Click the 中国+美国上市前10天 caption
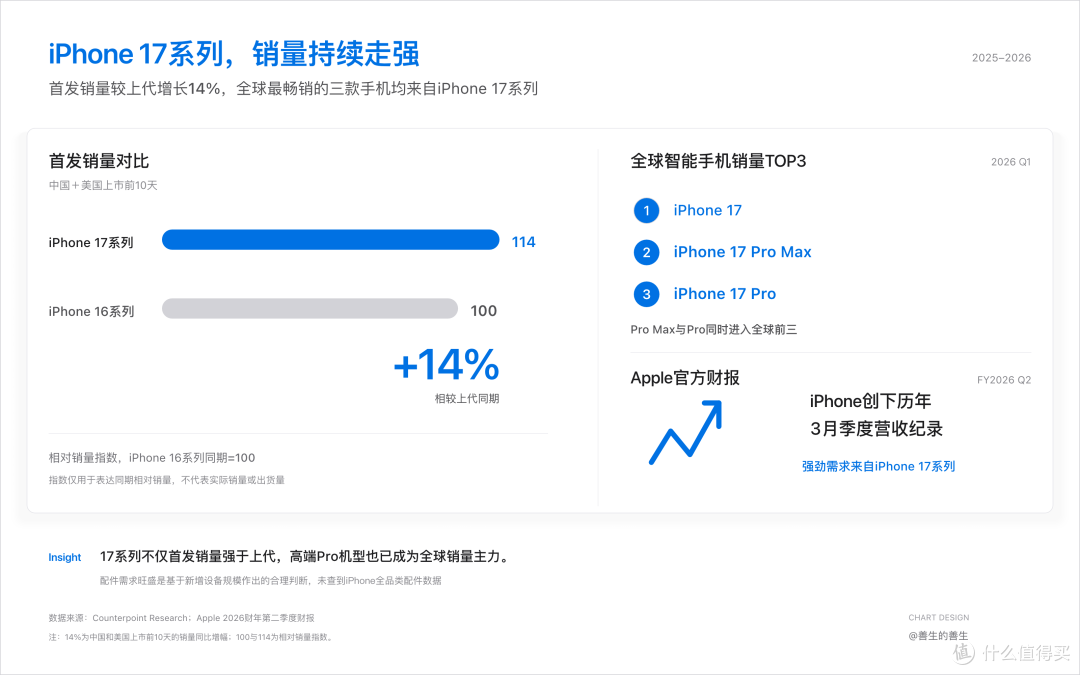 pyautogui.click(x=103, y=185)
